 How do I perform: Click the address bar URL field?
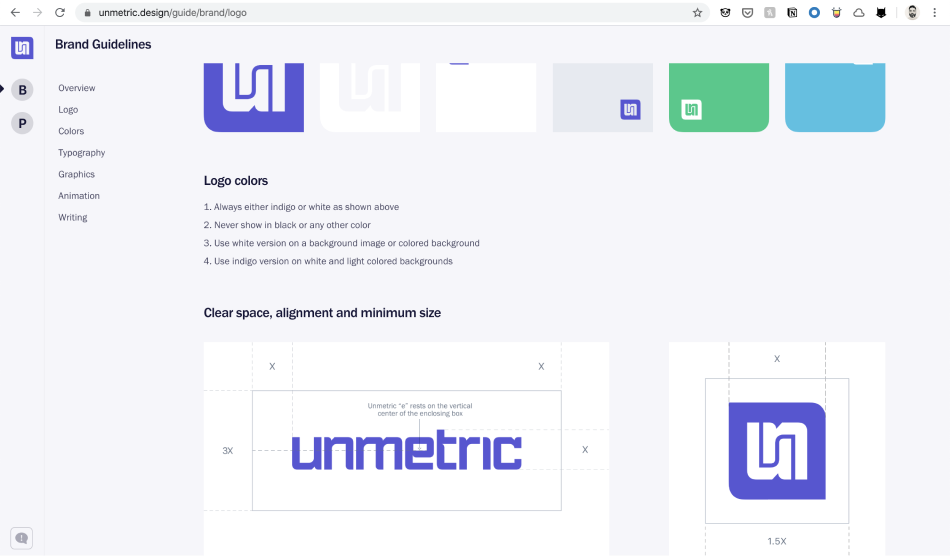pos(394,12)
